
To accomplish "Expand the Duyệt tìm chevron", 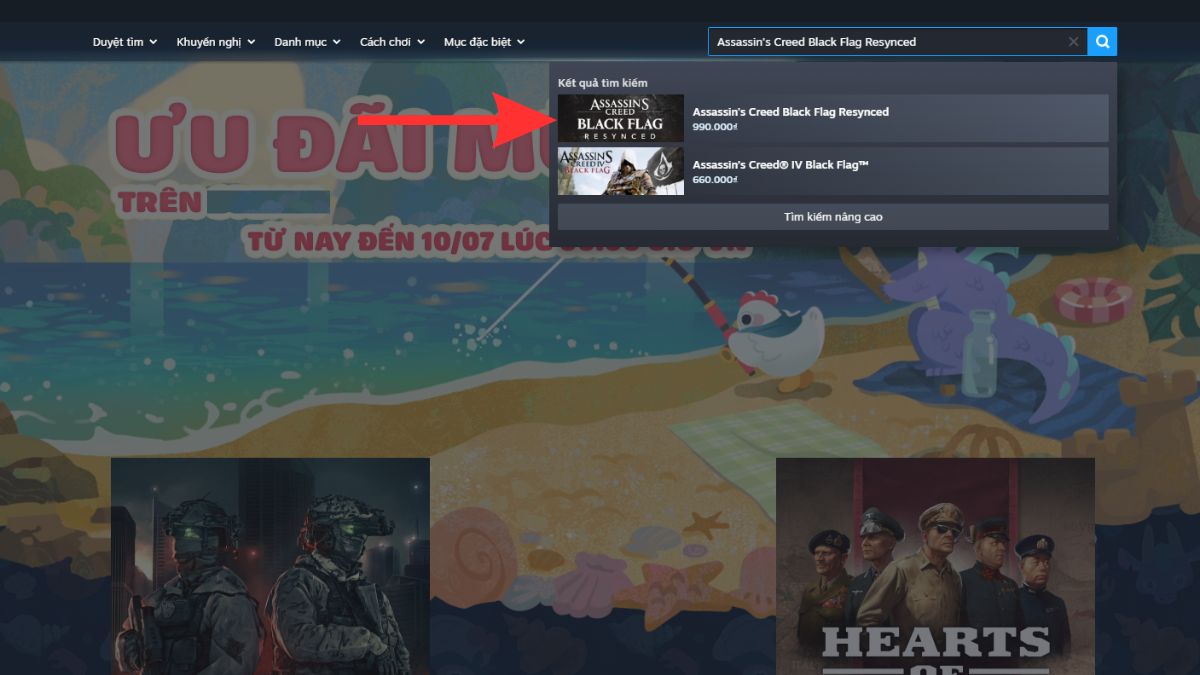I will point(153,42).
